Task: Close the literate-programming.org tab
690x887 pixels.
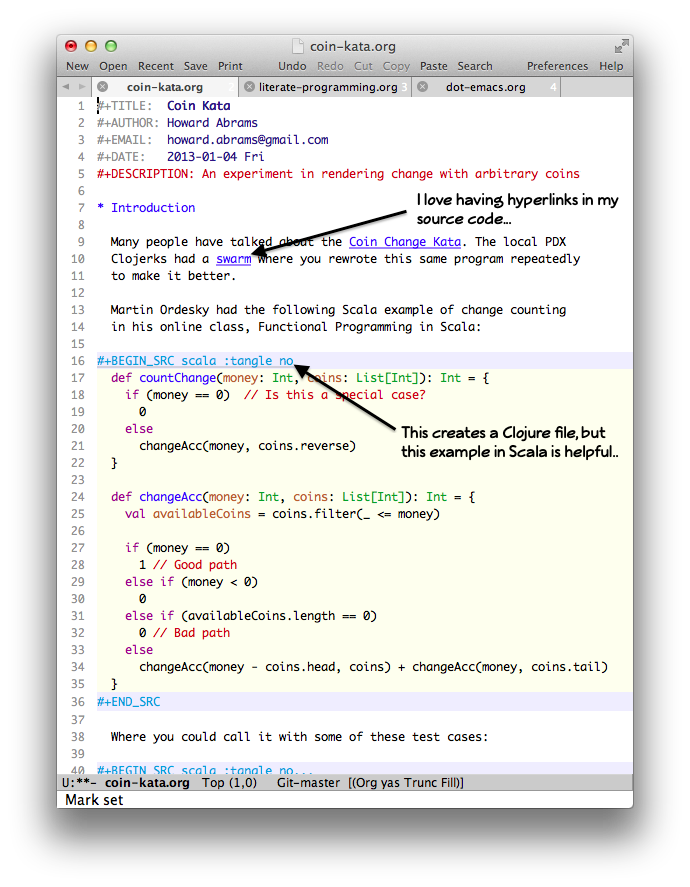Action: tap(249, 87)
